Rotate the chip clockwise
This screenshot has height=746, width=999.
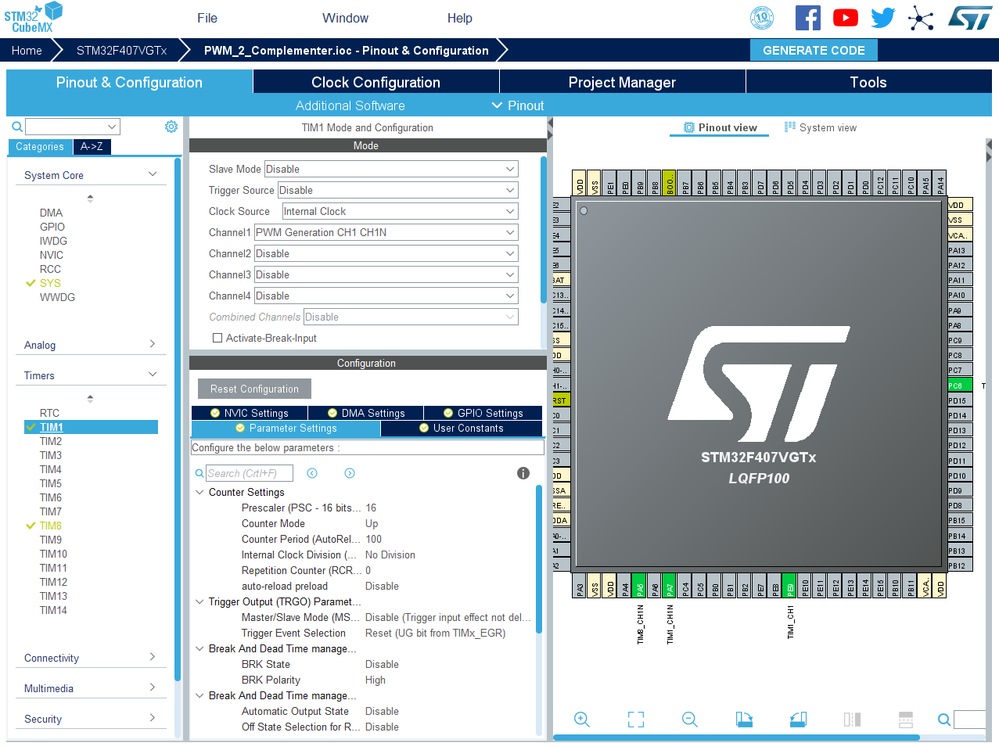click(744, 719)
